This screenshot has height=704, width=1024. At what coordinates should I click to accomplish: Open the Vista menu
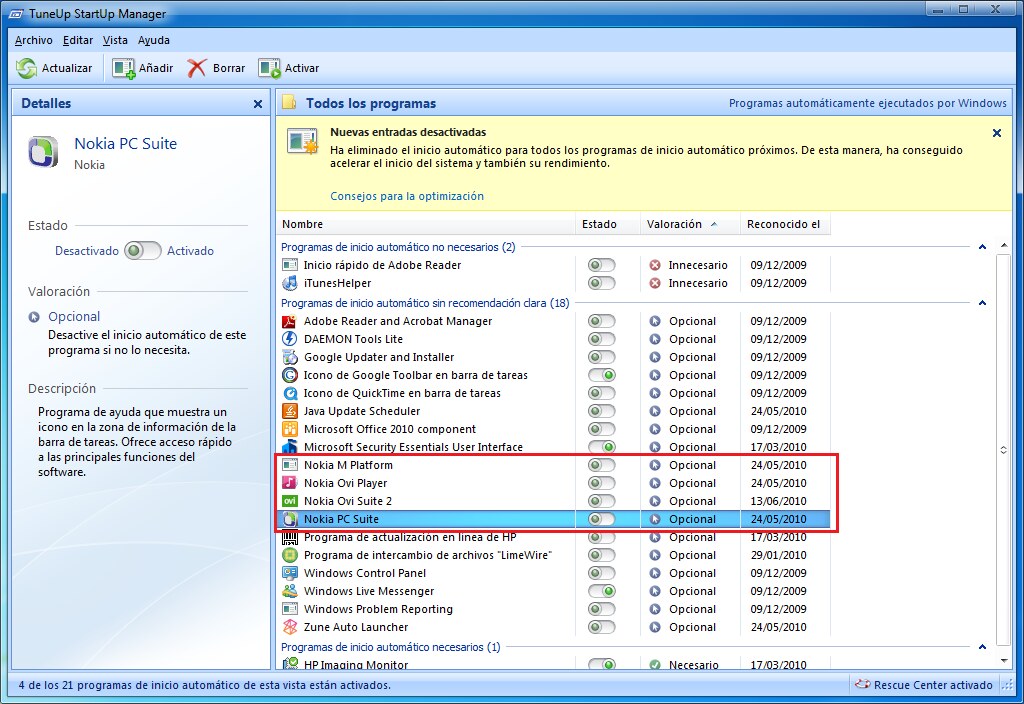coord(115,40)
